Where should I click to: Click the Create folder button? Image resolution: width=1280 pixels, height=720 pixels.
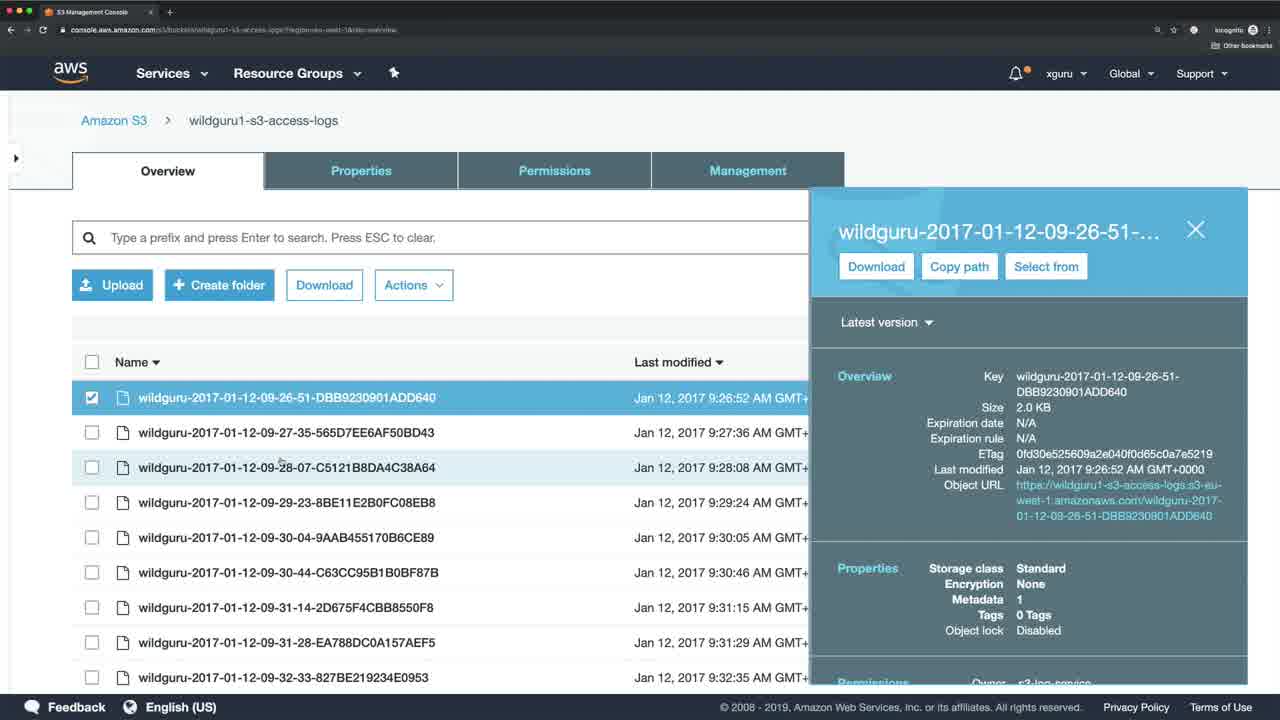coord(220,285)
